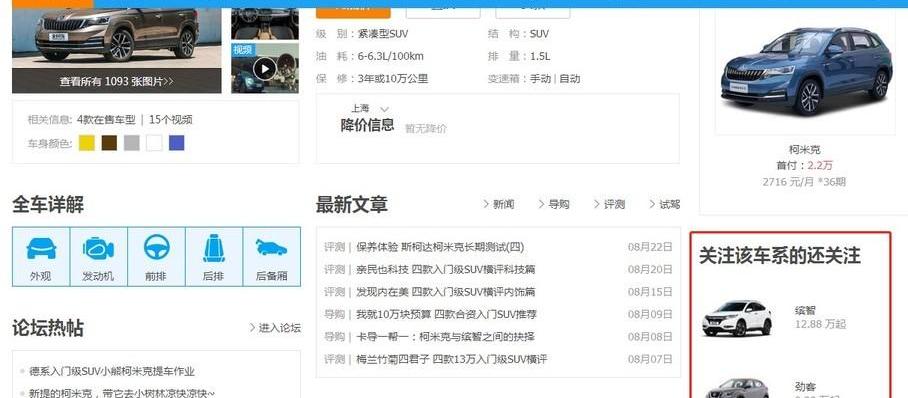View all 1093 photos link
908x398 pixels.
[116, 82]
